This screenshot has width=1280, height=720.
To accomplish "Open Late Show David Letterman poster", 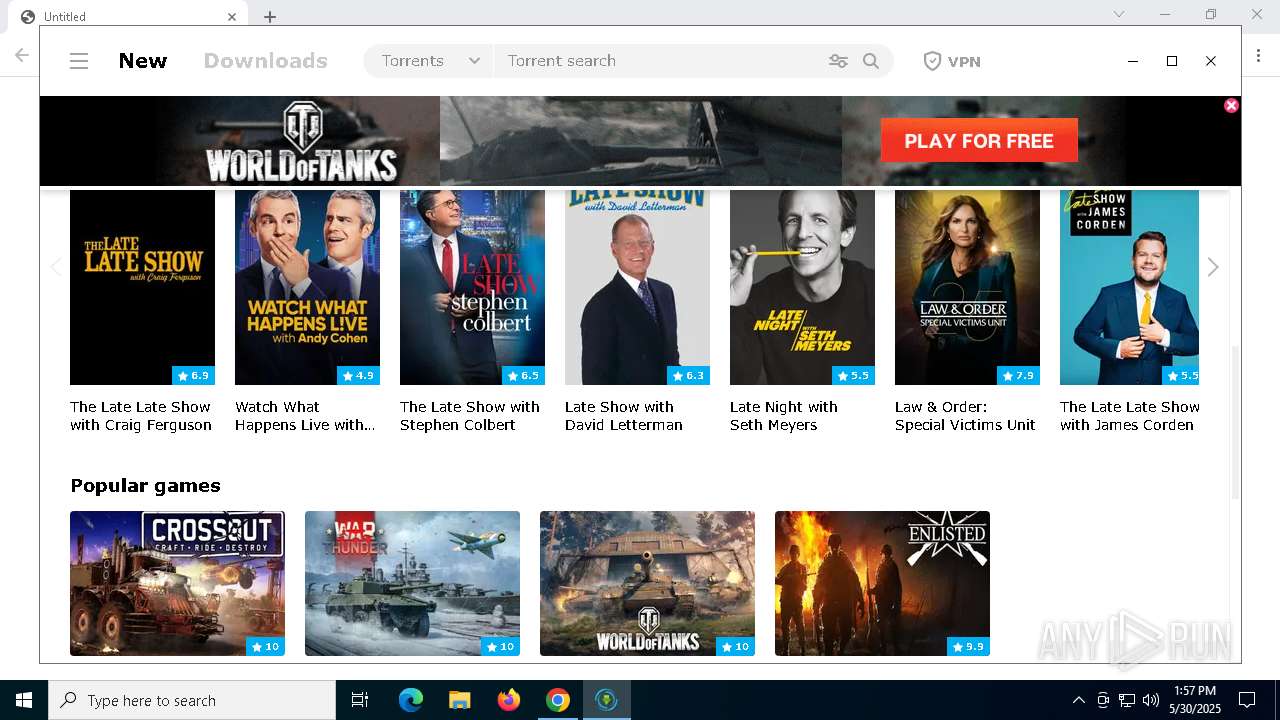I will [x=637, y=287].
